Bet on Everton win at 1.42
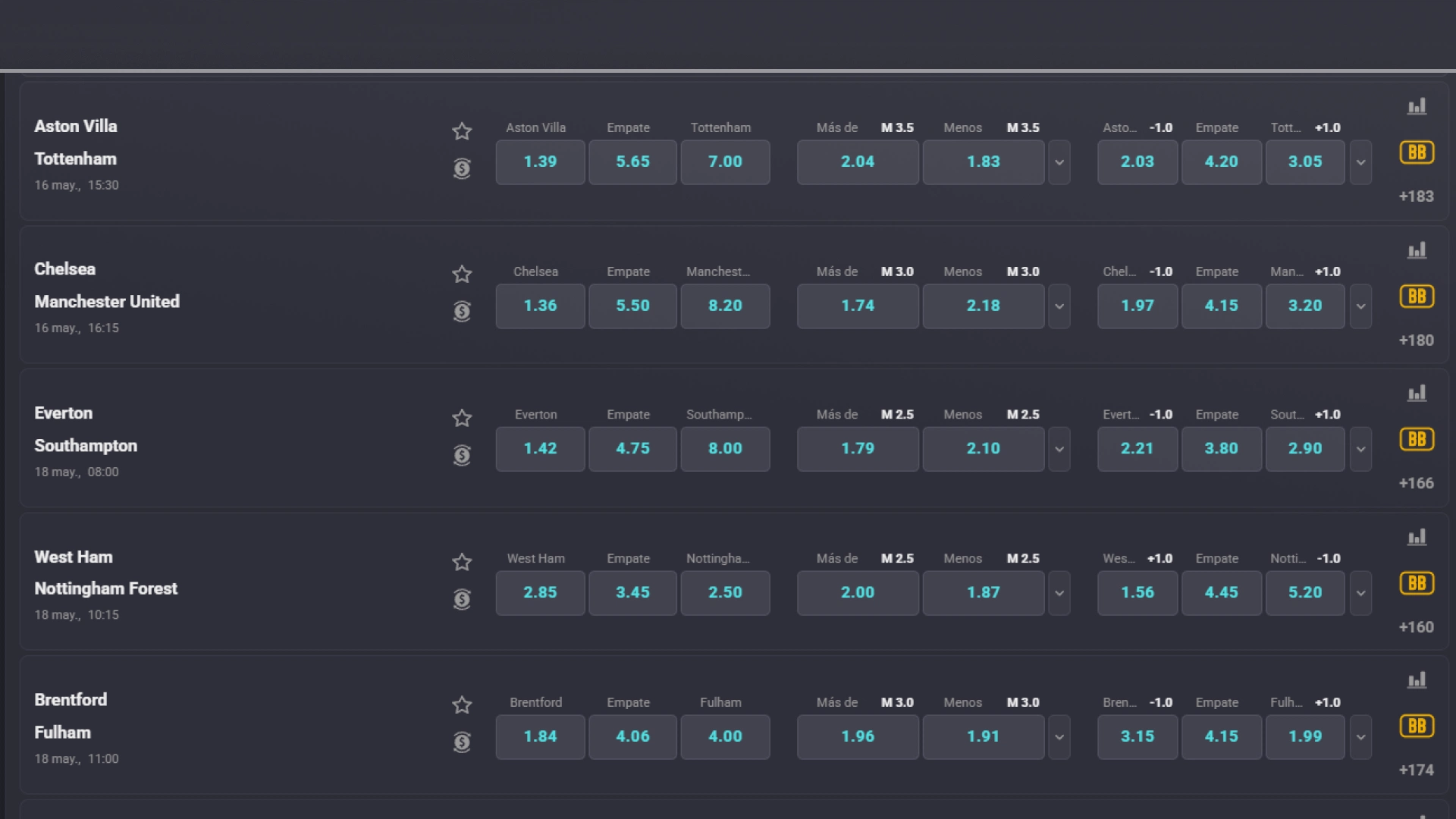 pos(540,449)
